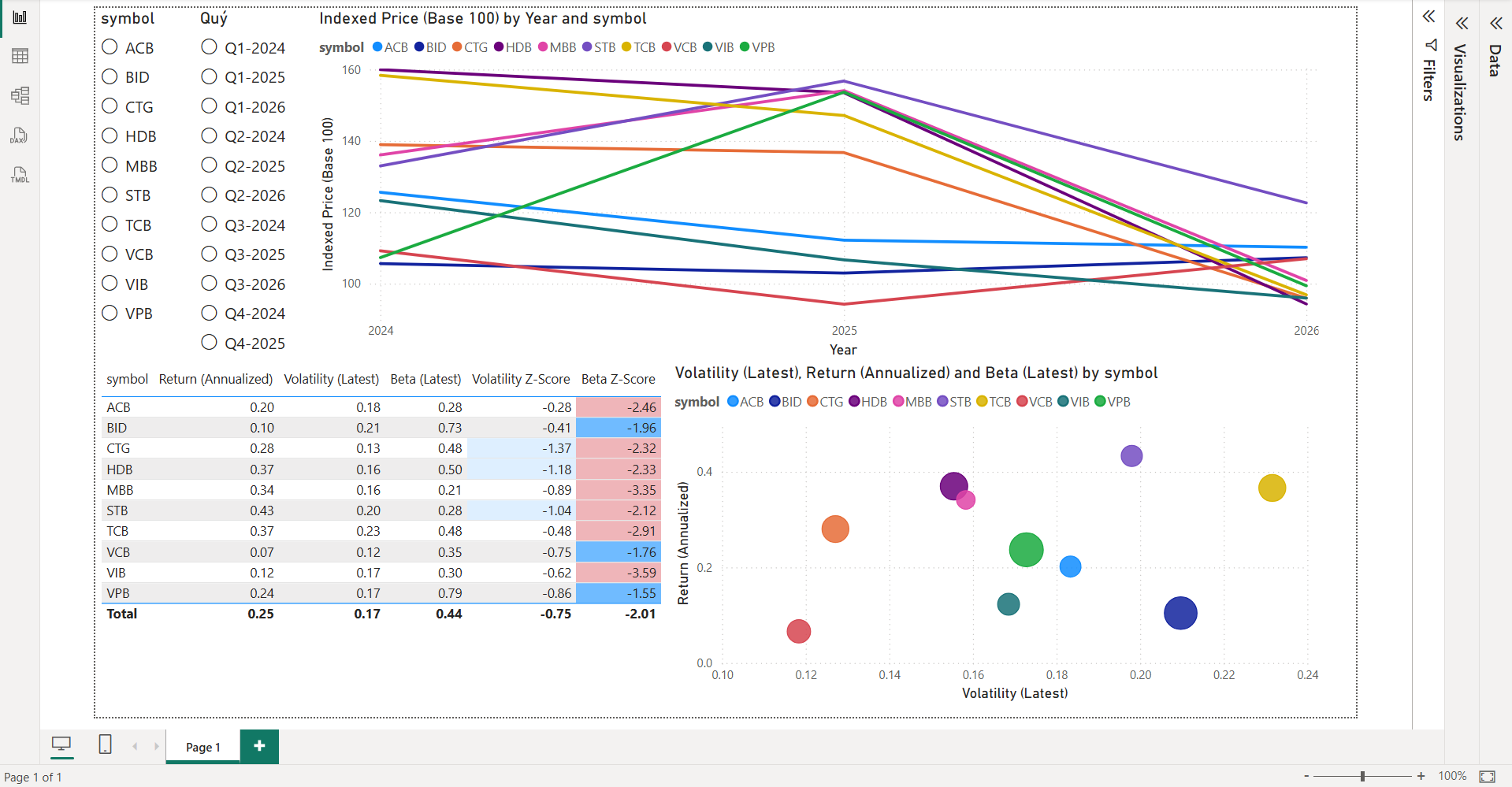Screen dimensions: 1512x787
Task: Select HDB radio in symbol slicer
Action: (110, 135)
